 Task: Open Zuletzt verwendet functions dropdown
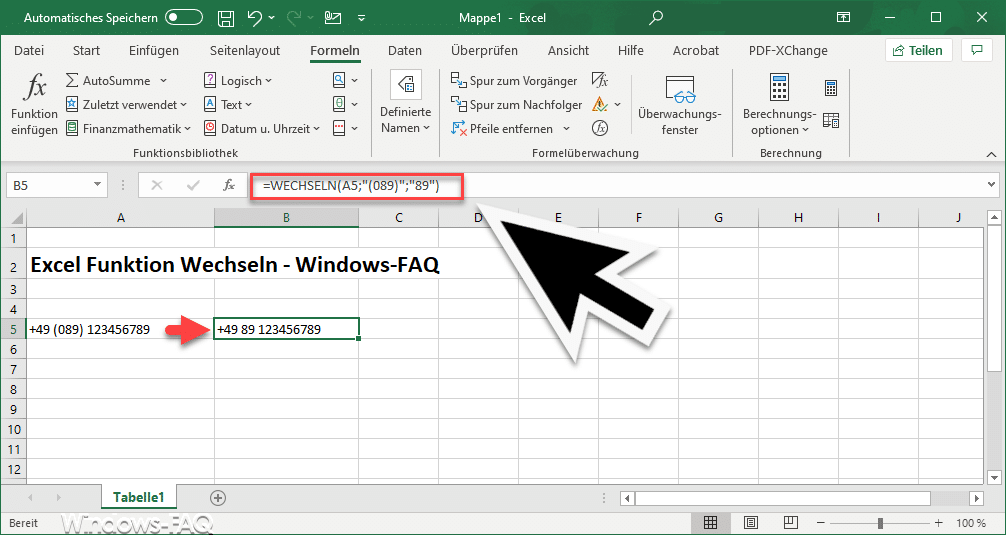[126, 105]
